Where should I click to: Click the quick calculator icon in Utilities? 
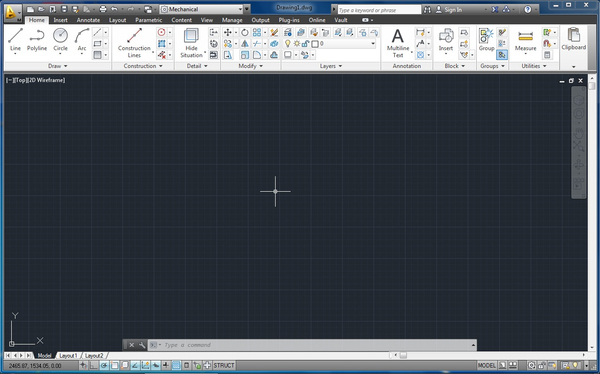(x=547, y=55)
